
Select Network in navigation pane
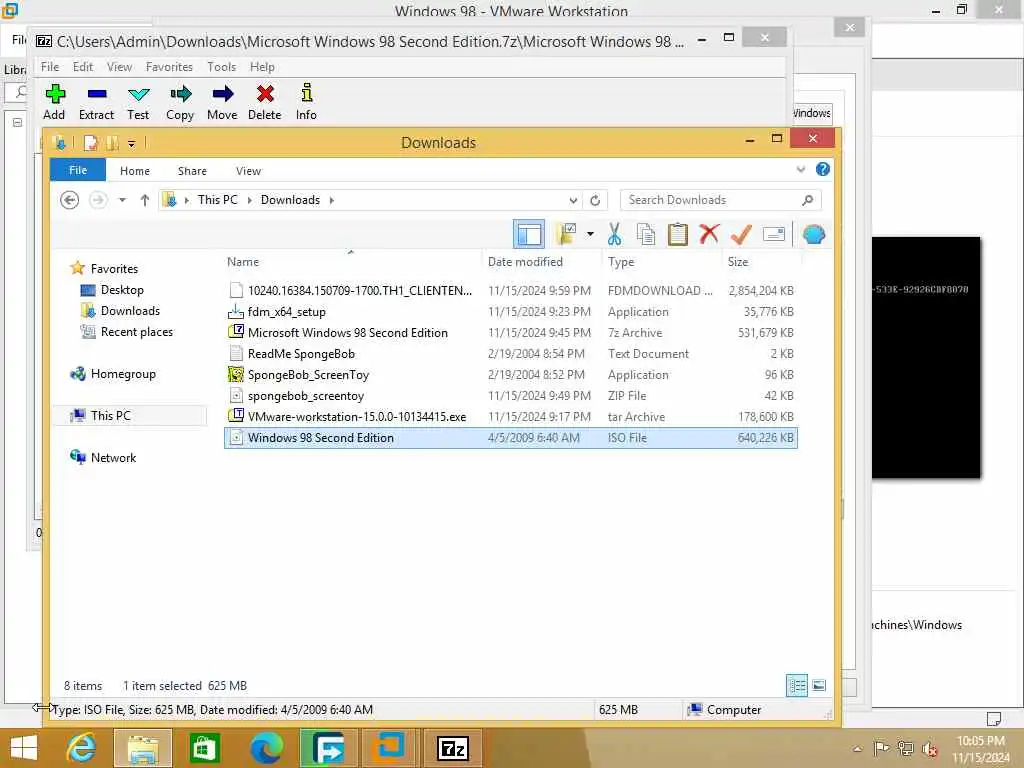tap(113, 458)
